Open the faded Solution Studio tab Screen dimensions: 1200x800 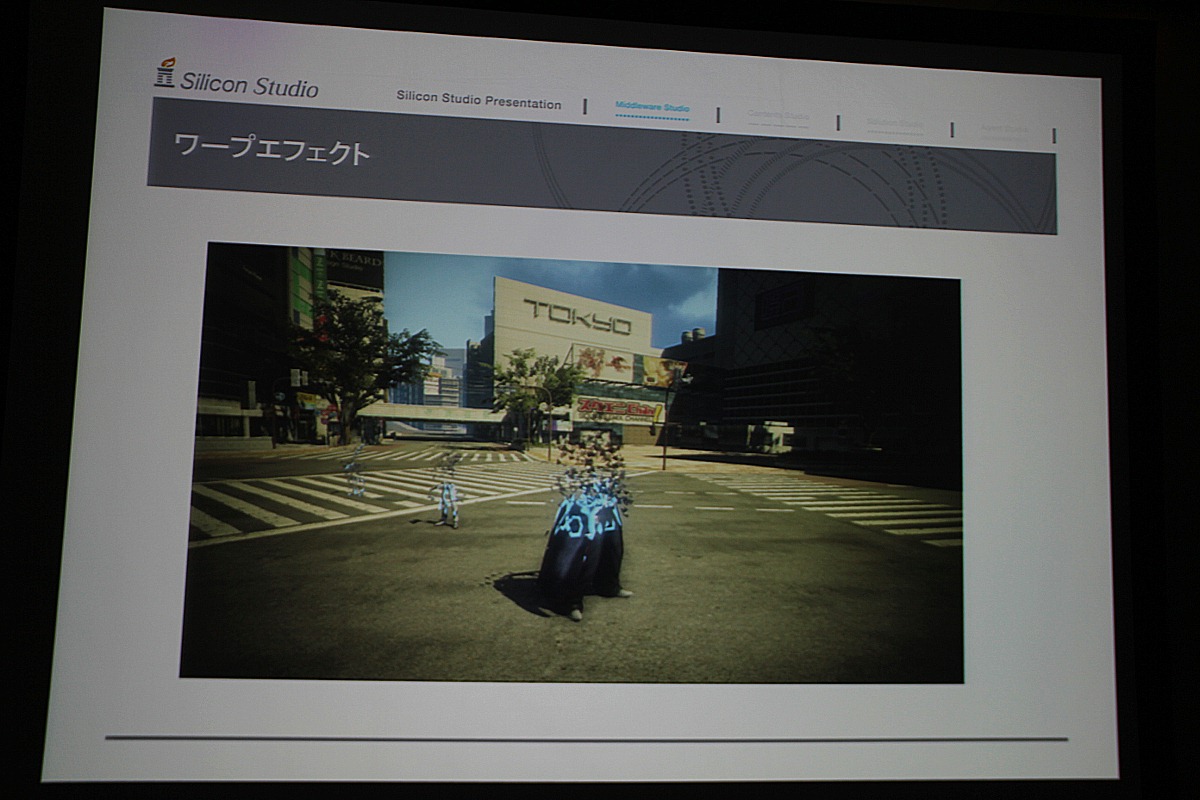pos(895,124)
